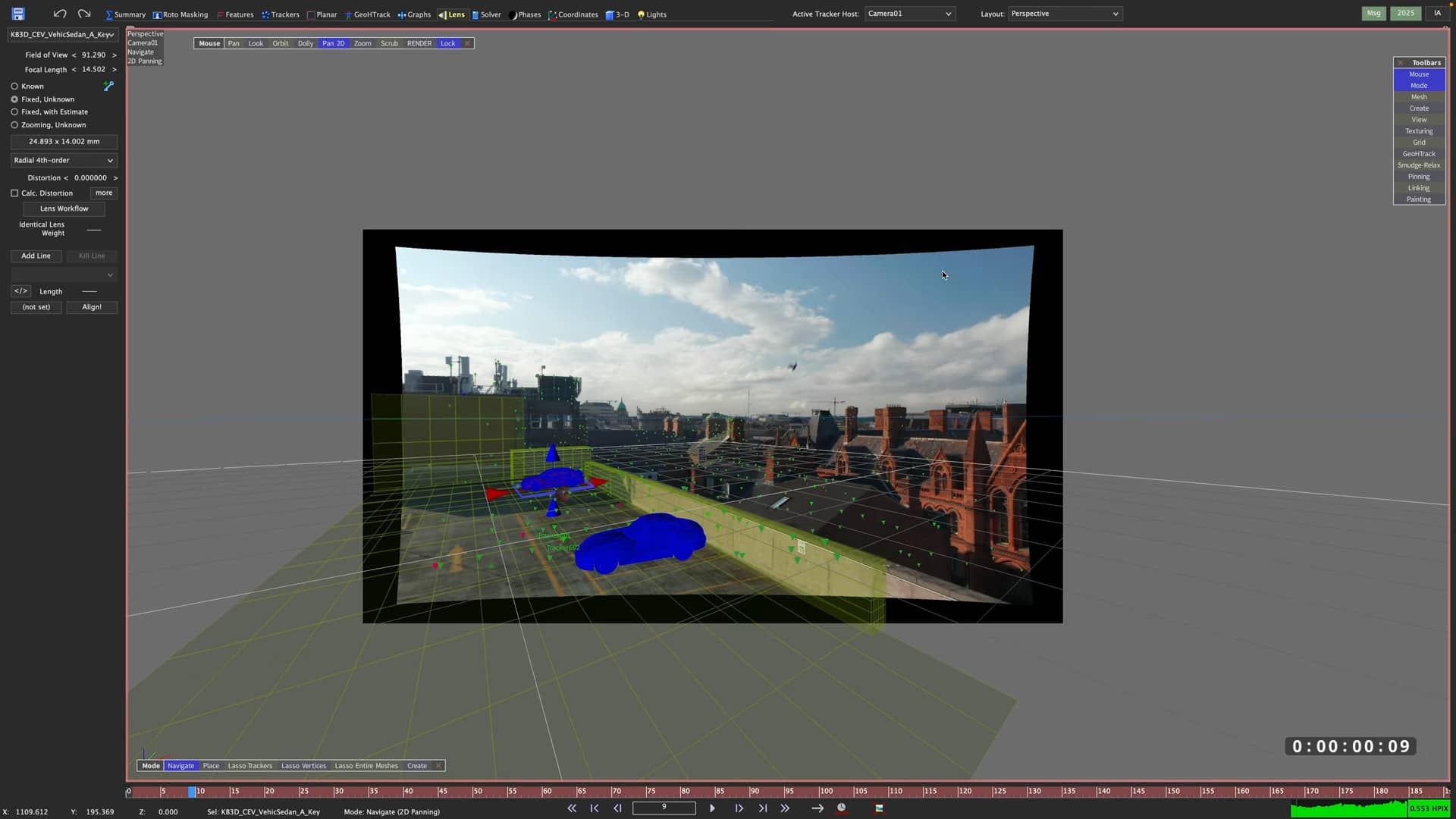This screenshot has width=1456, height=819.
Task: Select Lasso Trackers mode
Action: coord(249,766)
